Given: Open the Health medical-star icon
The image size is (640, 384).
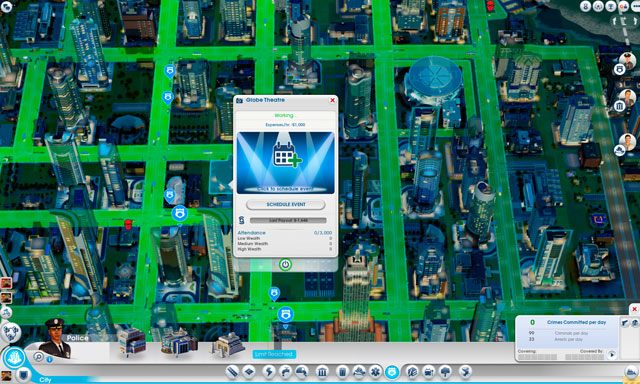Looking at the screenshot, I should point(375,372).
